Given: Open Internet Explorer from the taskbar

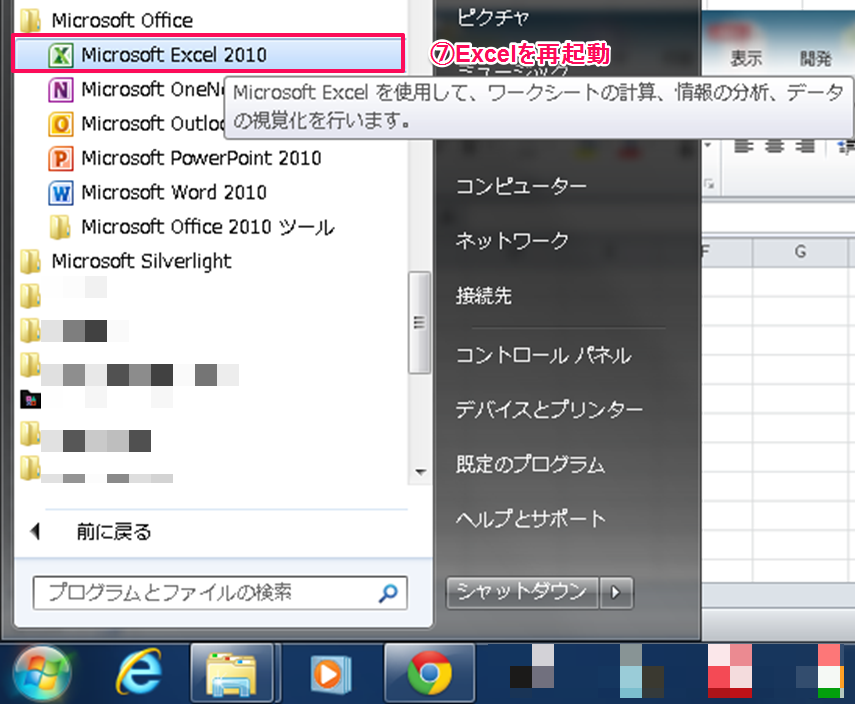Looking at the screenshot, I should [138, 674].
